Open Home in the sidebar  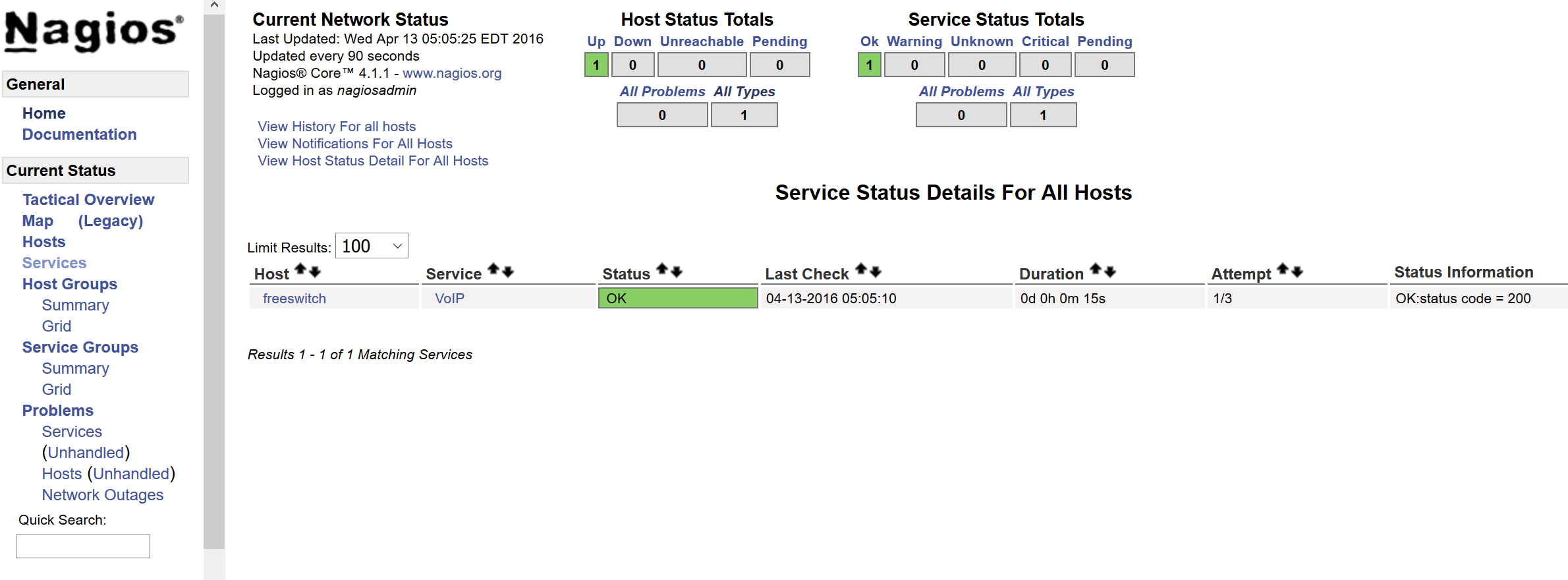44,113
